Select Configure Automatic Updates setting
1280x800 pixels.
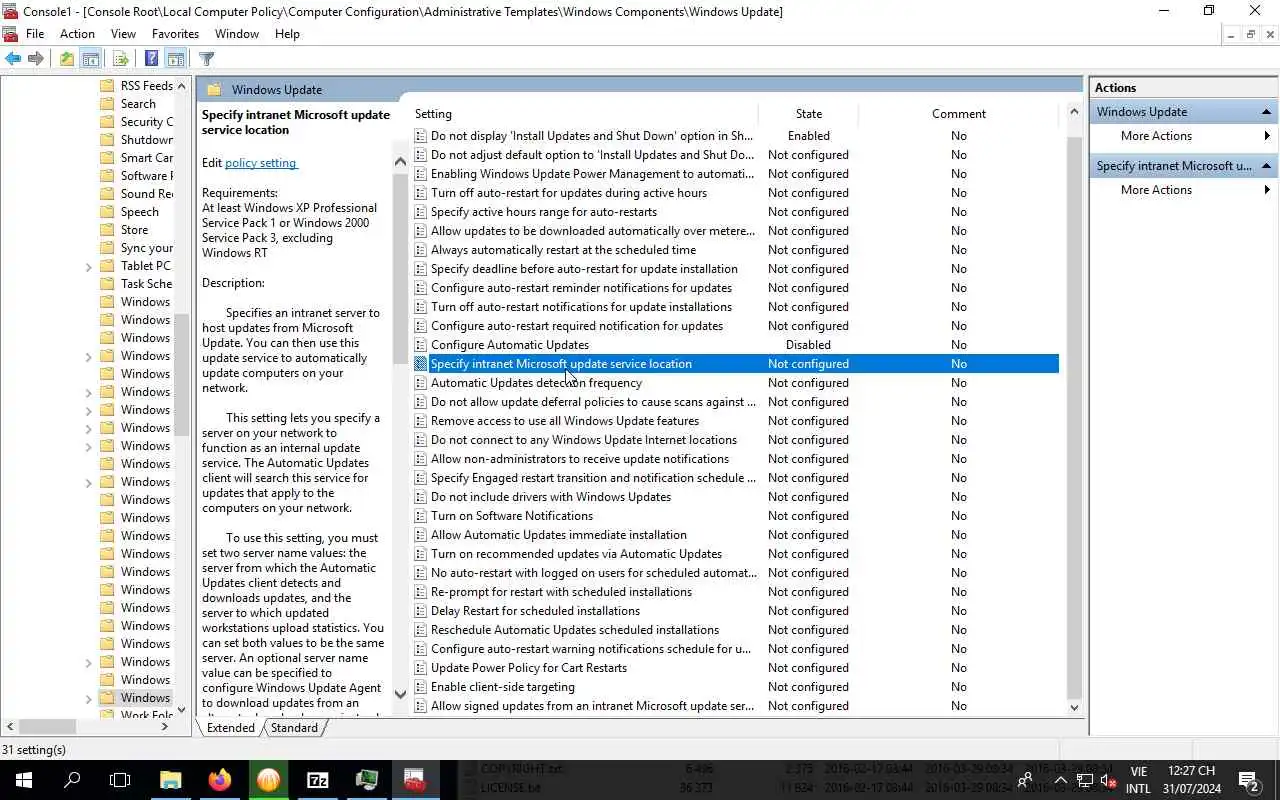click(x=736, y=345)
